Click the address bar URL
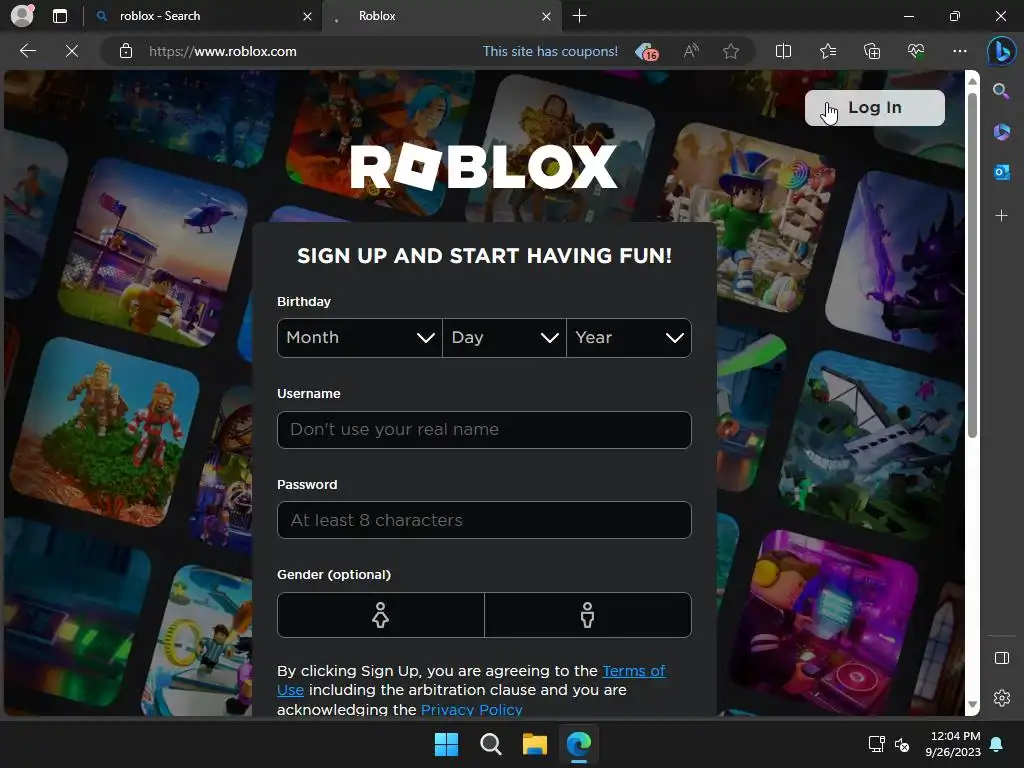This screenshot has height=768, width=1024. 222,51
